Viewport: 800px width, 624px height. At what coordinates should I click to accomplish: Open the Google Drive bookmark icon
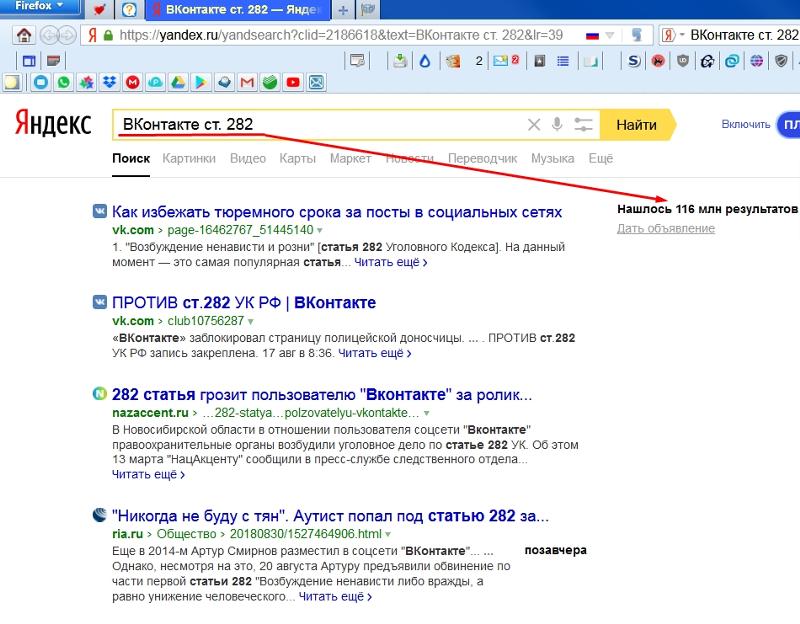coord(177,82)
